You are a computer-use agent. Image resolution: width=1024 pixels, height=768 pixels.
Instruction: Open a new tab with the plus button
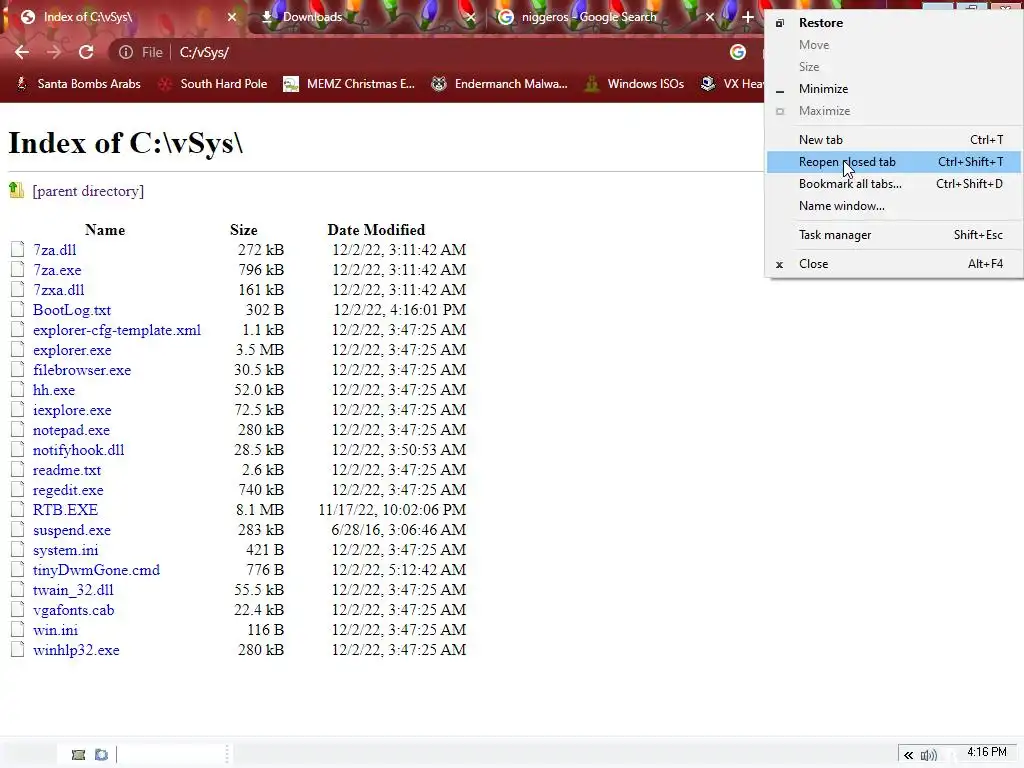[x=748, y=17]
